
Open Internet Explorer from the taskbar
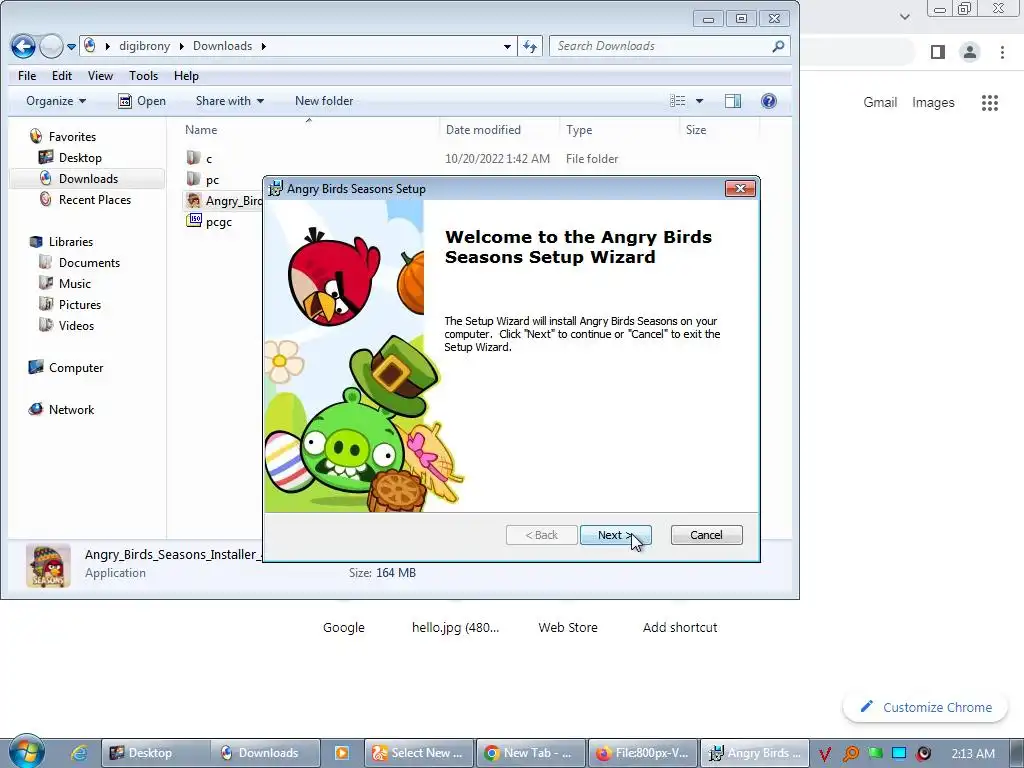[x=79, y=753]
